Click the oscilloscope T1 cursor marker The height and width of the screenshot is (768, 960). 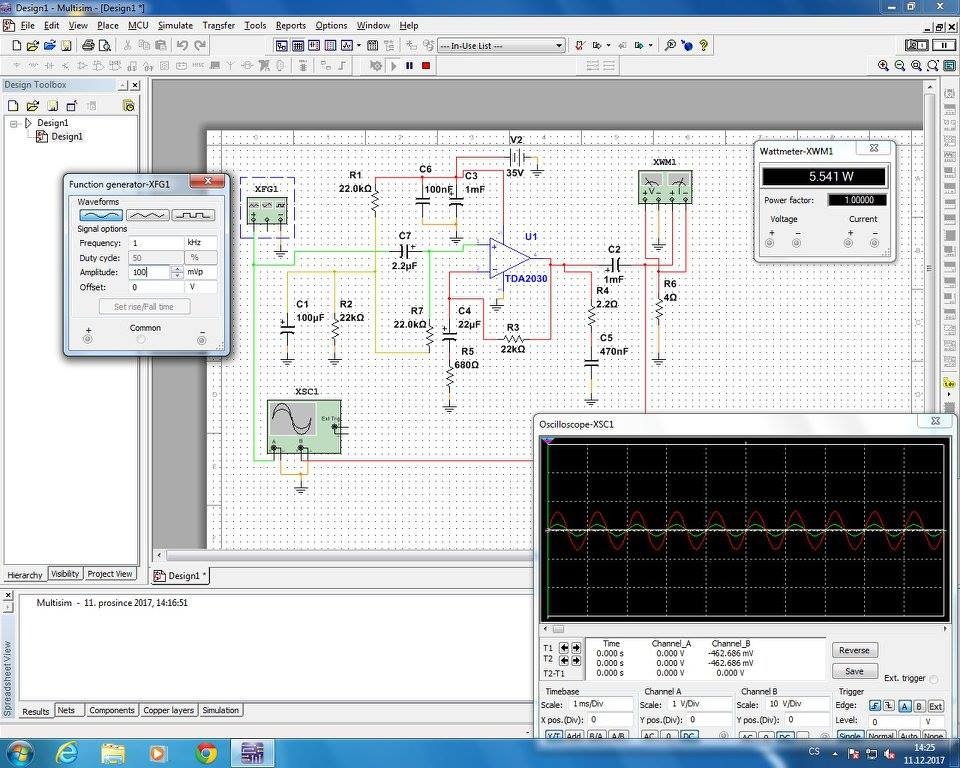tap(549, 440)
